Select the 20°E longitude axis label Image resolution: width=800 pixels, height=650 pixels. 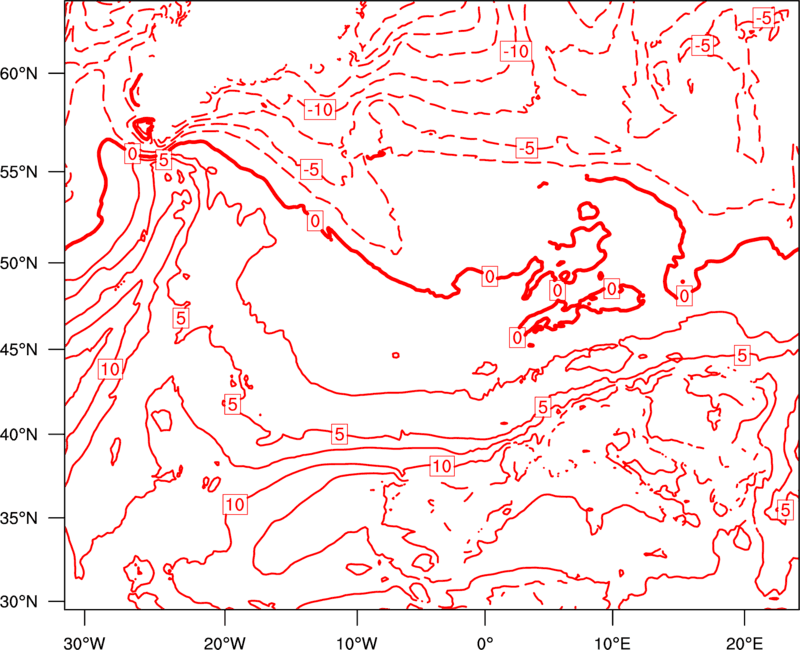click(x=744, y=643)
